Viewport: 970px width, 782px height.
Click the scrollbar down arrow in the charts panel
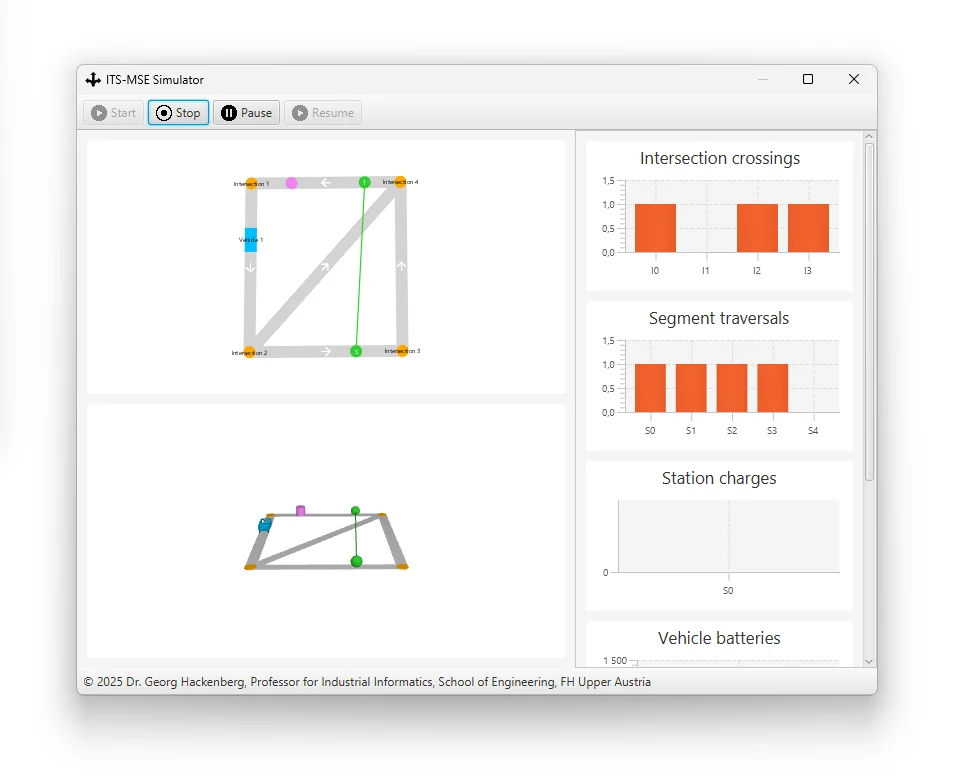click(869, 661)
